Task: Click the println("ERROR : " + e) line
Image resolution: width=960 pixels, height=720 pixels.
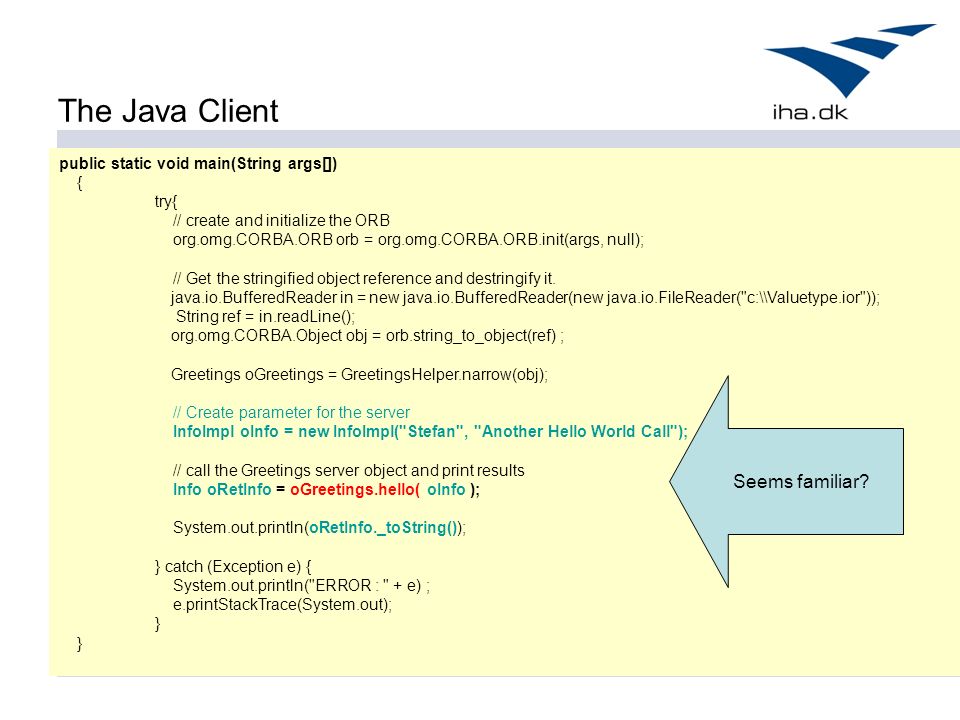Action: pyautogui.click(x=301, y=585)
